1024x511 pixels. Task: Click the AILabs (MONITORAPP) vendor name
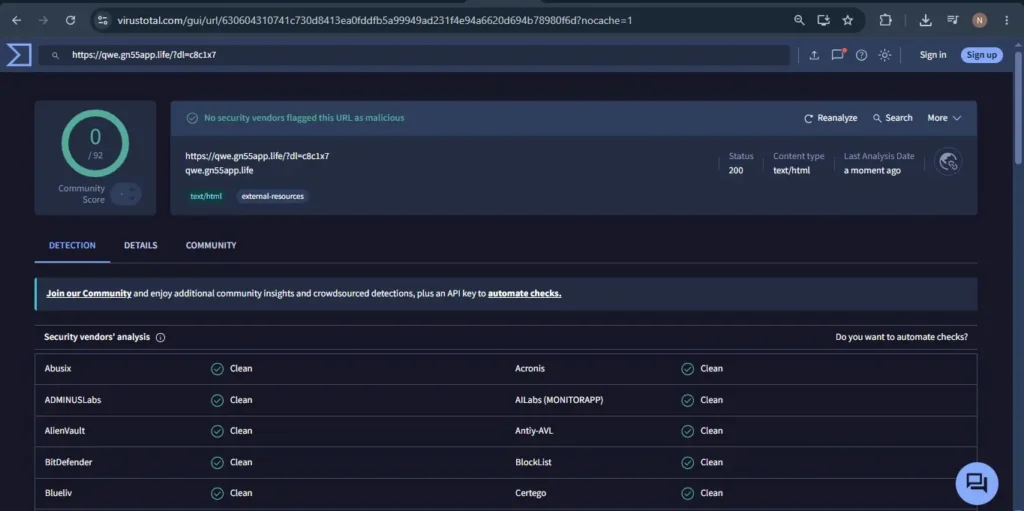pyautogui.click(x=559, y=400)
